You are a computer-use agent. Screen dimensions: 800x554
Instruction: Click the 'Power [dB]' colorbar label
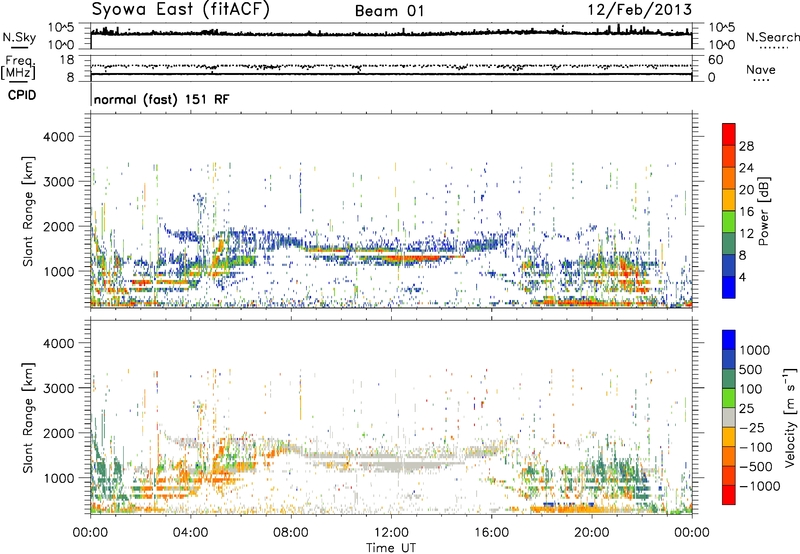point(763,211)
